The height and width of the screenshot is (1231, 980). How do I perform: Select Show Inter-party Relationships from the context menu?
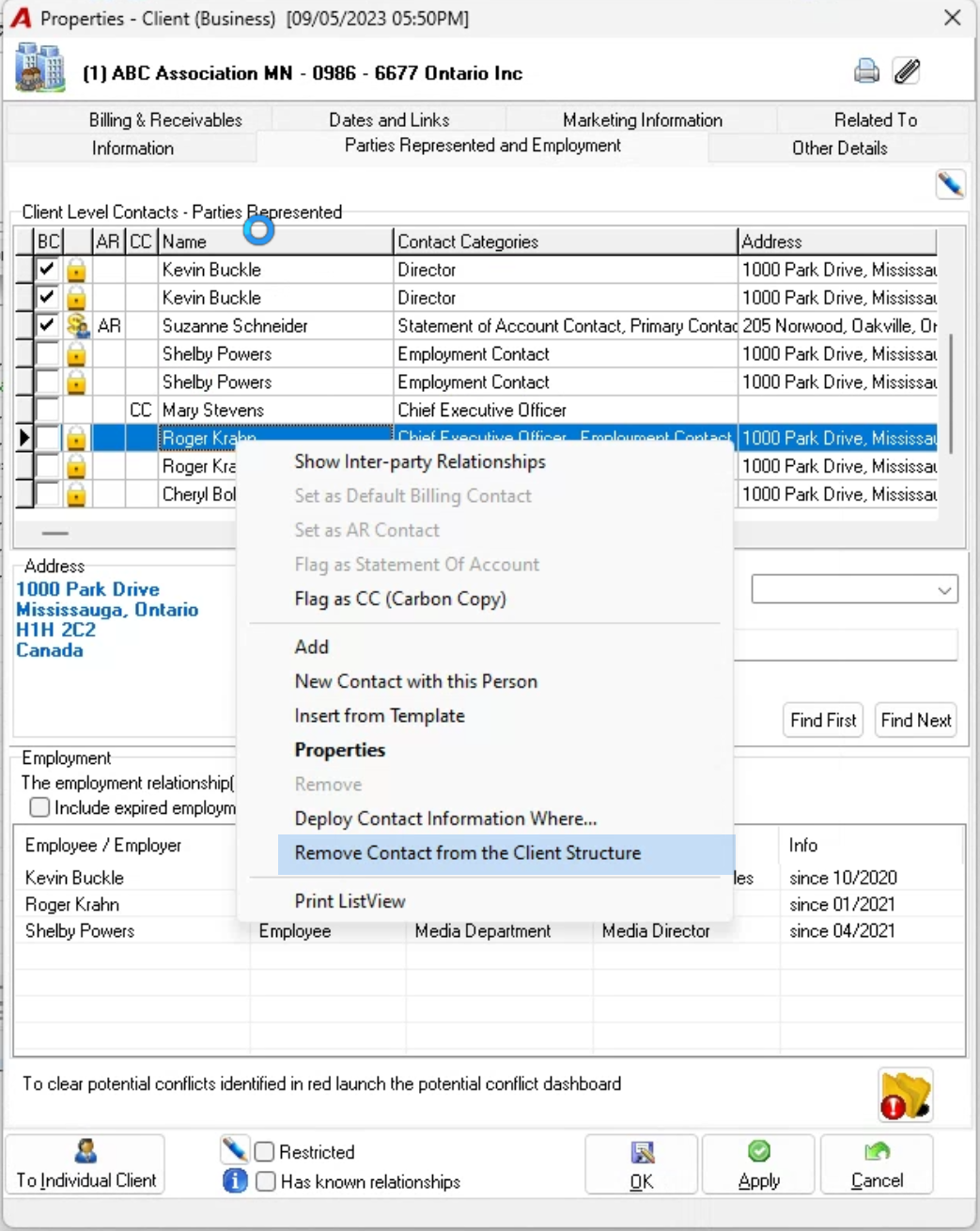(420, 461)
